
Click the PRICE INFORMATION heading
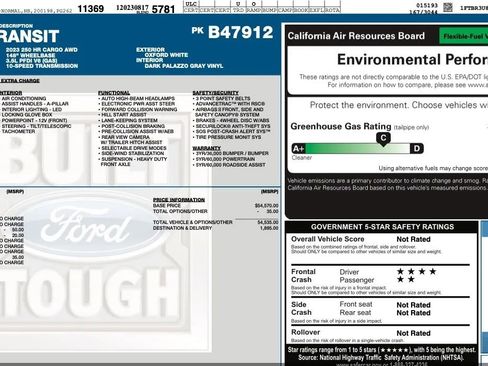(x=179, y=200)
